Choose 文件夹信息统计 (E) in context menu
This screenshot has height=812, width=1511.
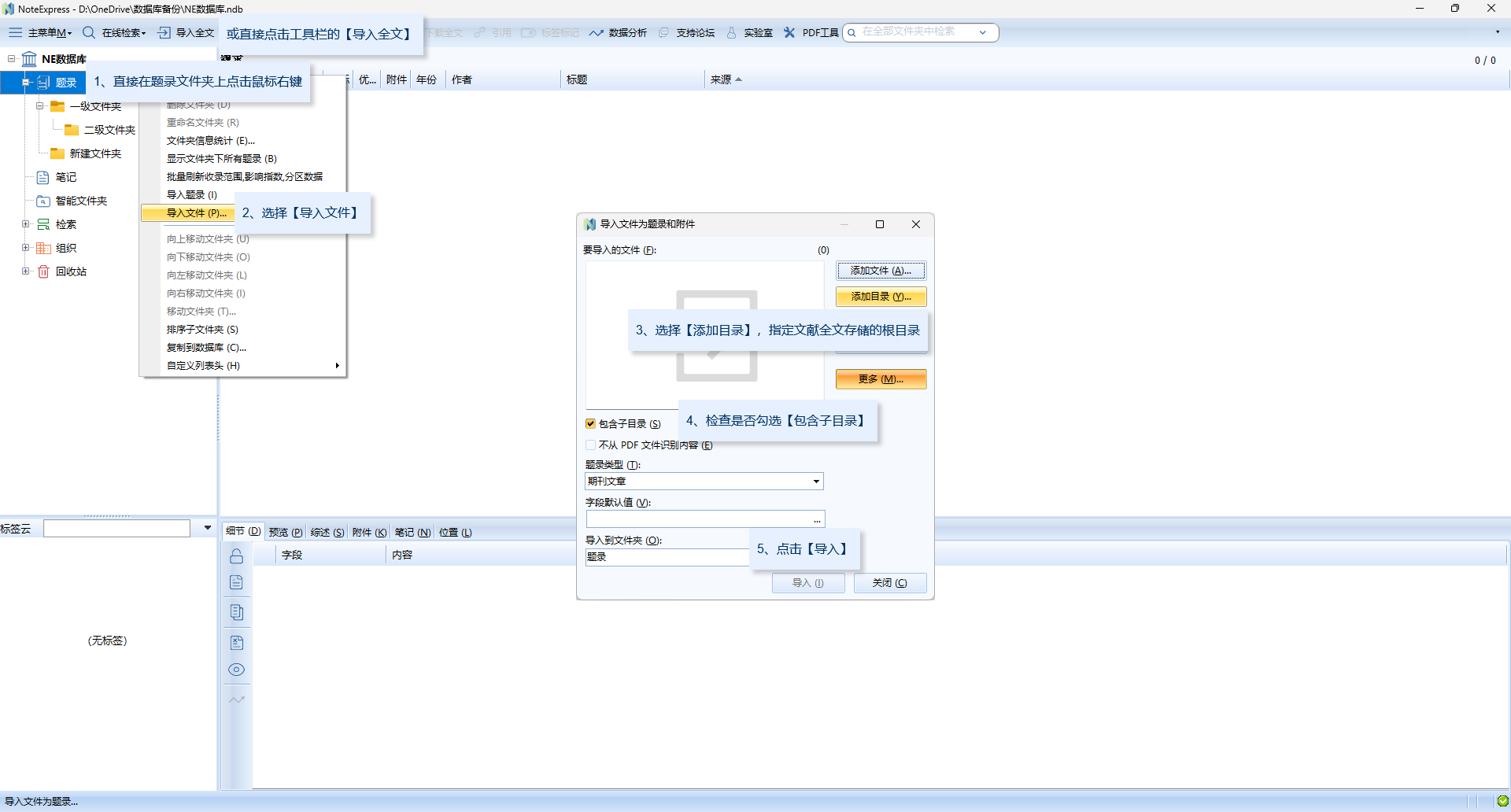[211, 141]
